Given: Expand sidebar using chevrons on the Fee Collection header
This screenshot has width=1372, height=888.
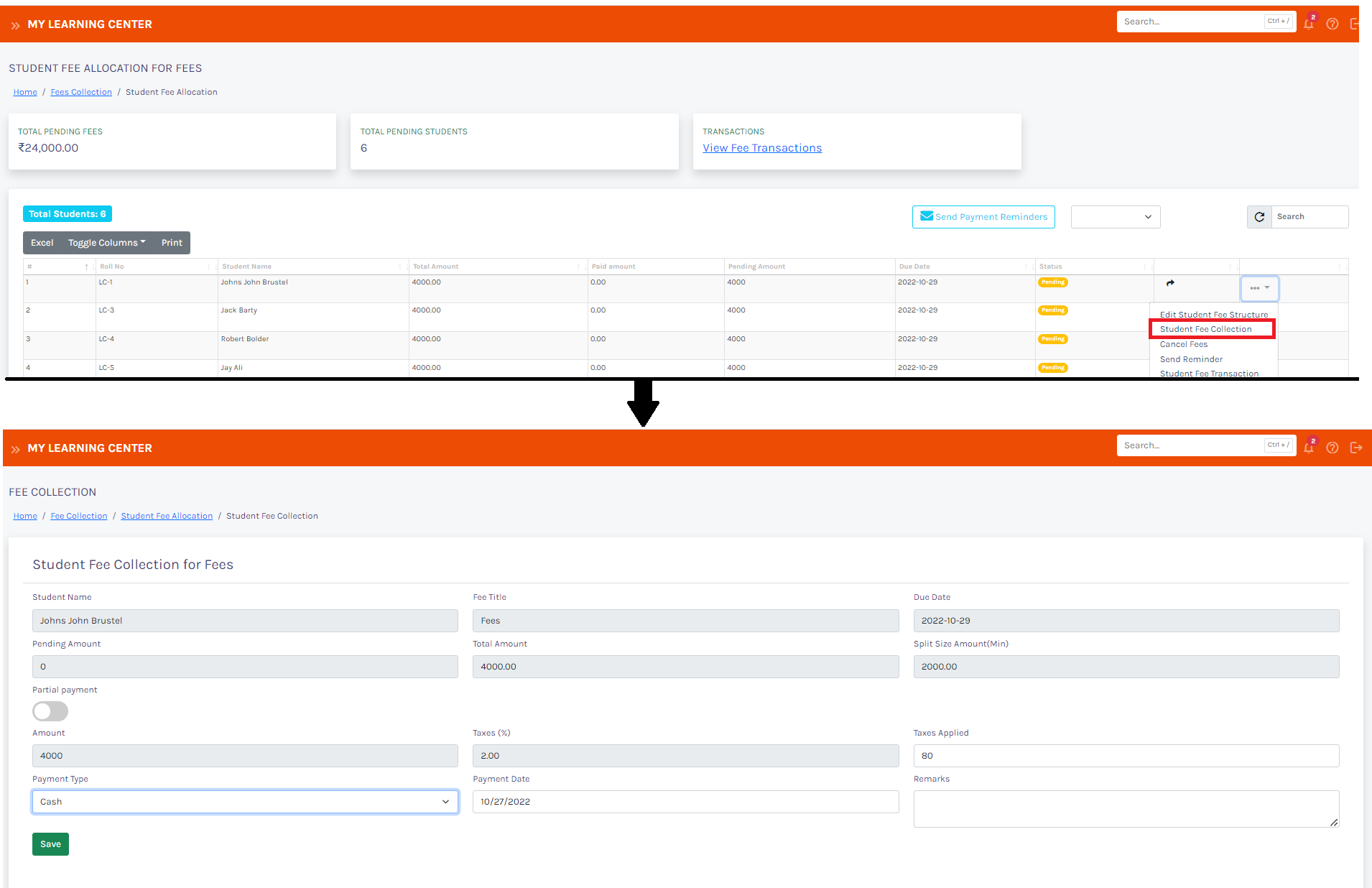Looking at the screenshot, I should [15, 449].
